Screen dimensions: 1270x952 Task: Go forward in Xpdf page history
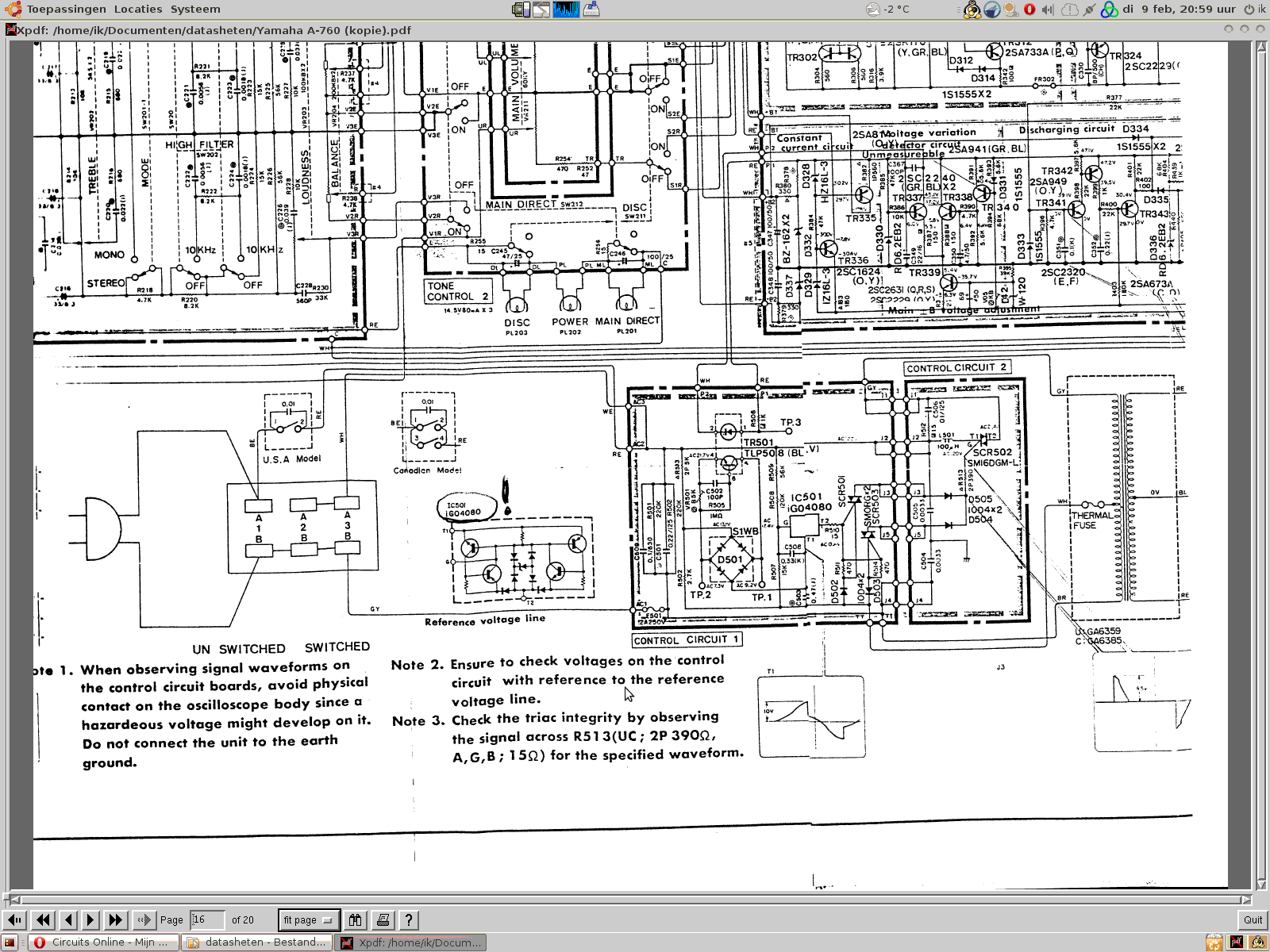(144, 919)
